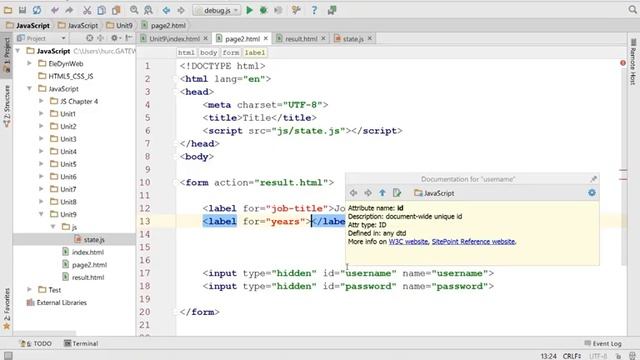
Task: Collapse the js folder under Unit9
Action: coord(53,227)
